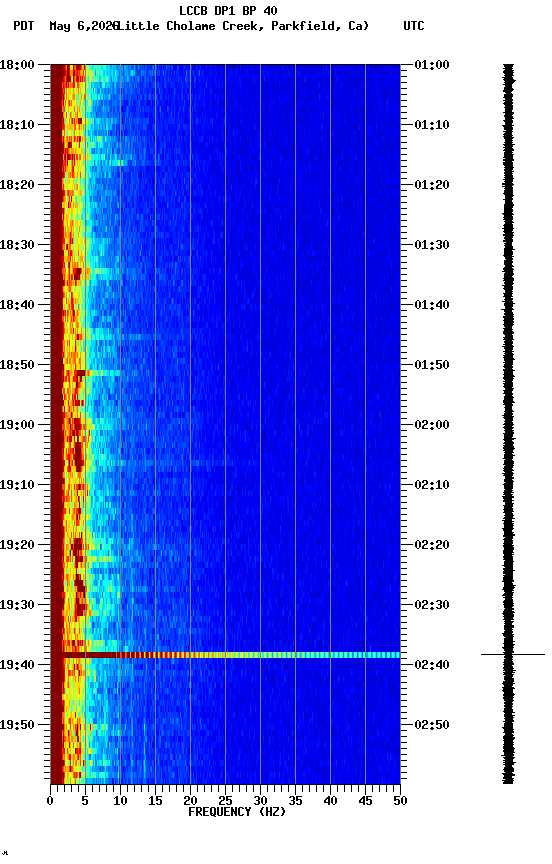Click the '30' frequency axis label

261,801
